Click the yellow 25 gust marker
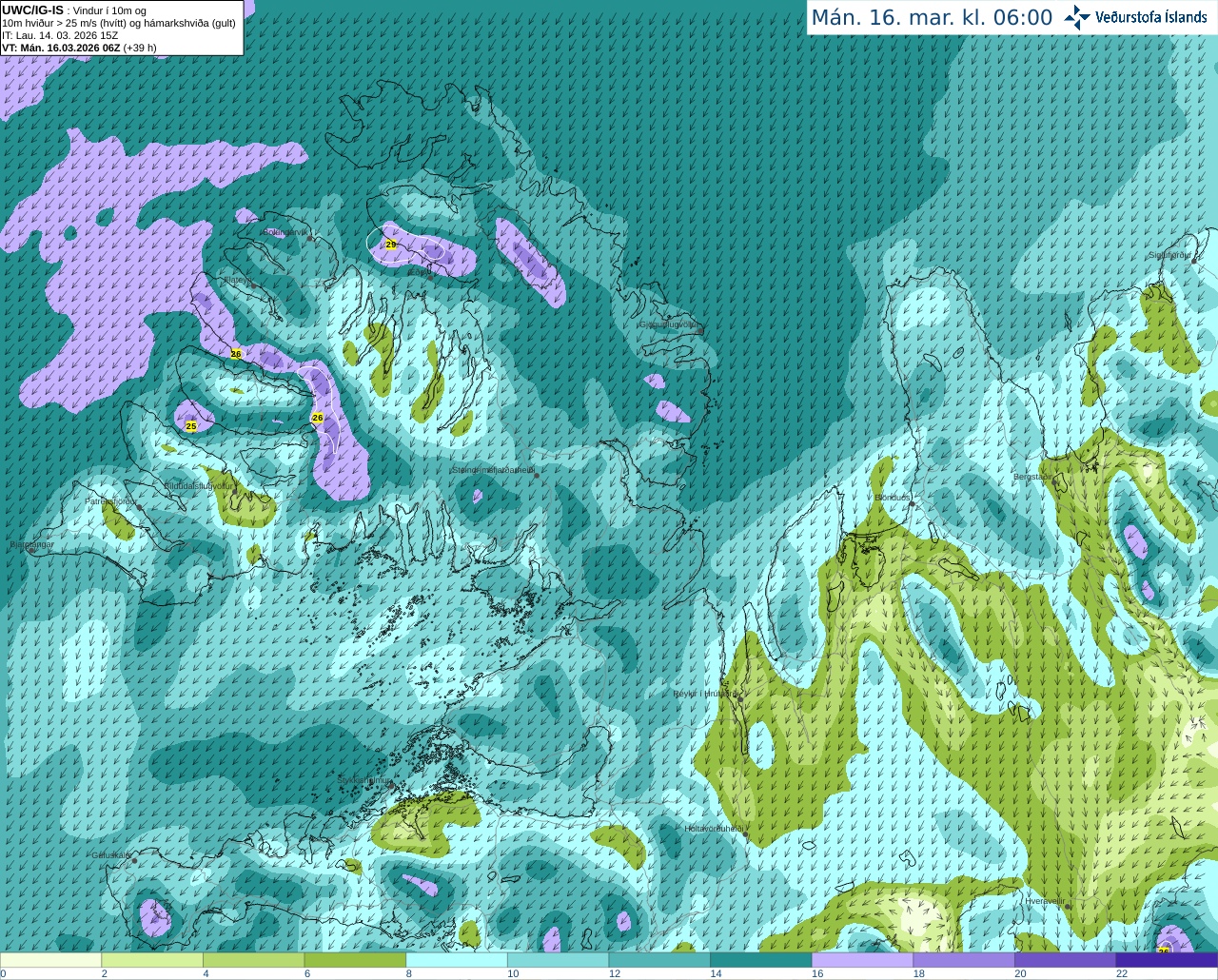Screen dimensions: 1218x980 (190, 426)
